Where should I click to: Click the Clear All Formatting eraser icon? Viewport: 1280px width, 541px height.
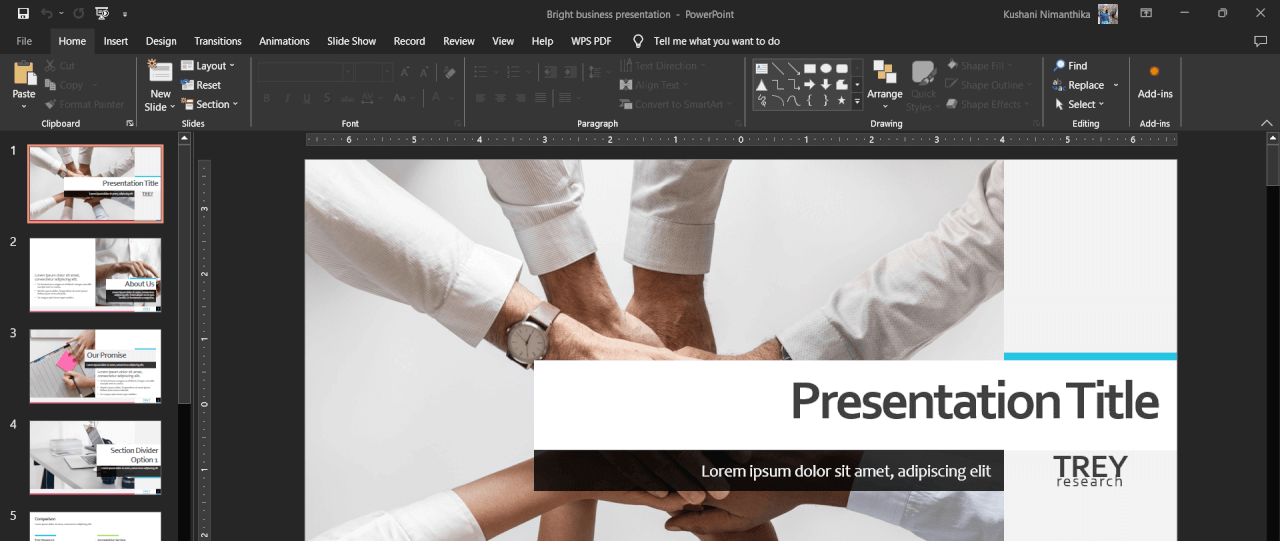click(x=450, y=72)
